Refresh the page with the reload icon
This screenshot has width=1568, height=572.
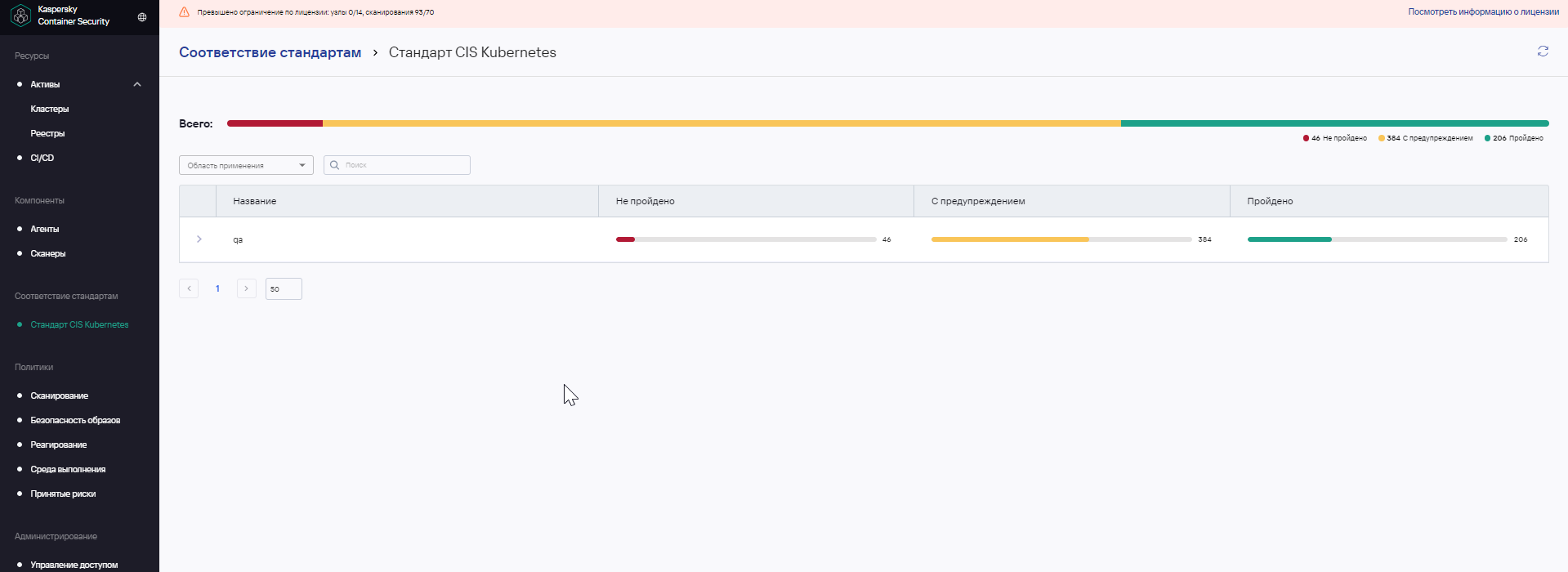(1543, 51)
